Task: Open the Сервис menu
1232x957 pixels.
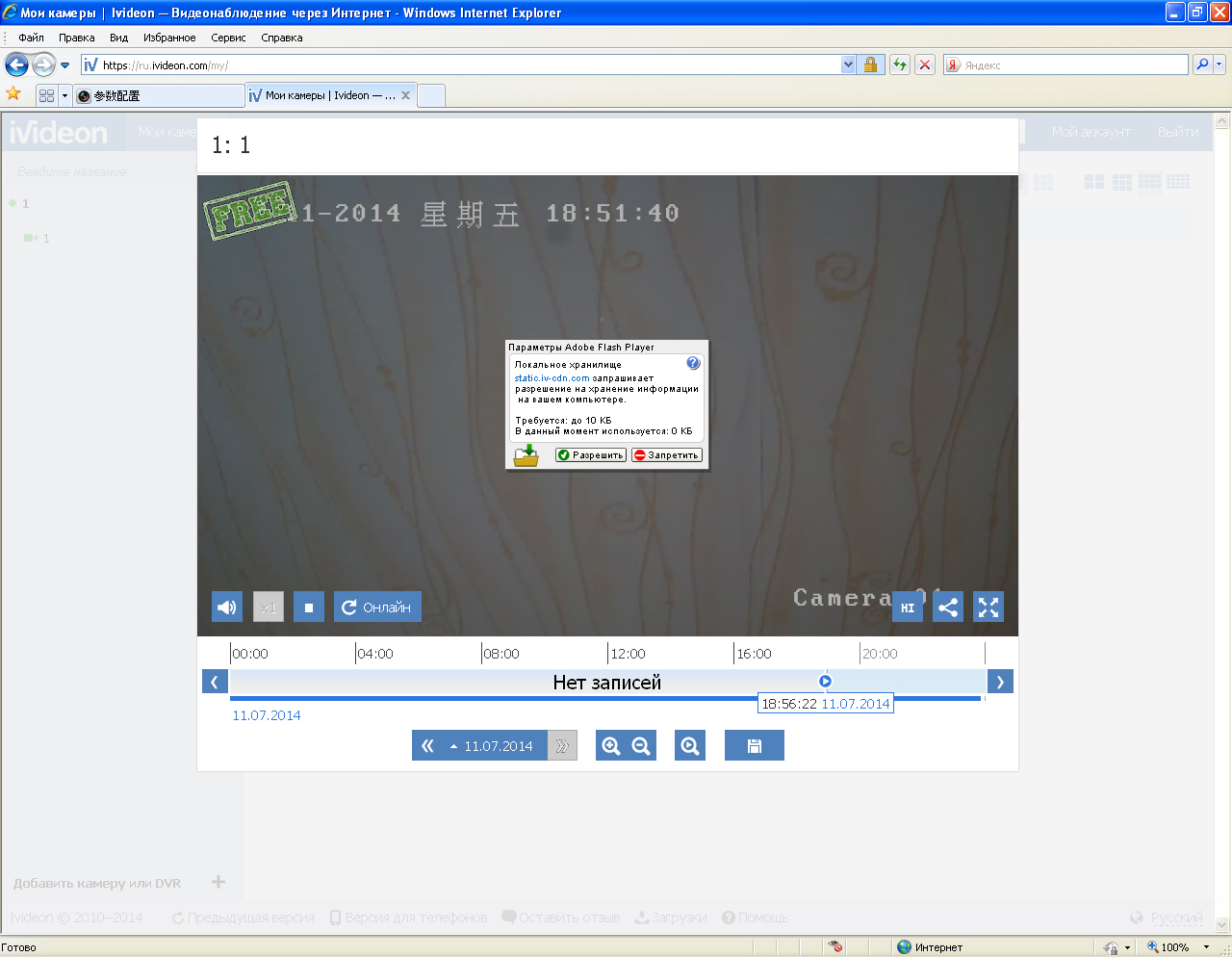Action: pyautogui.click(x=228, y=38)
